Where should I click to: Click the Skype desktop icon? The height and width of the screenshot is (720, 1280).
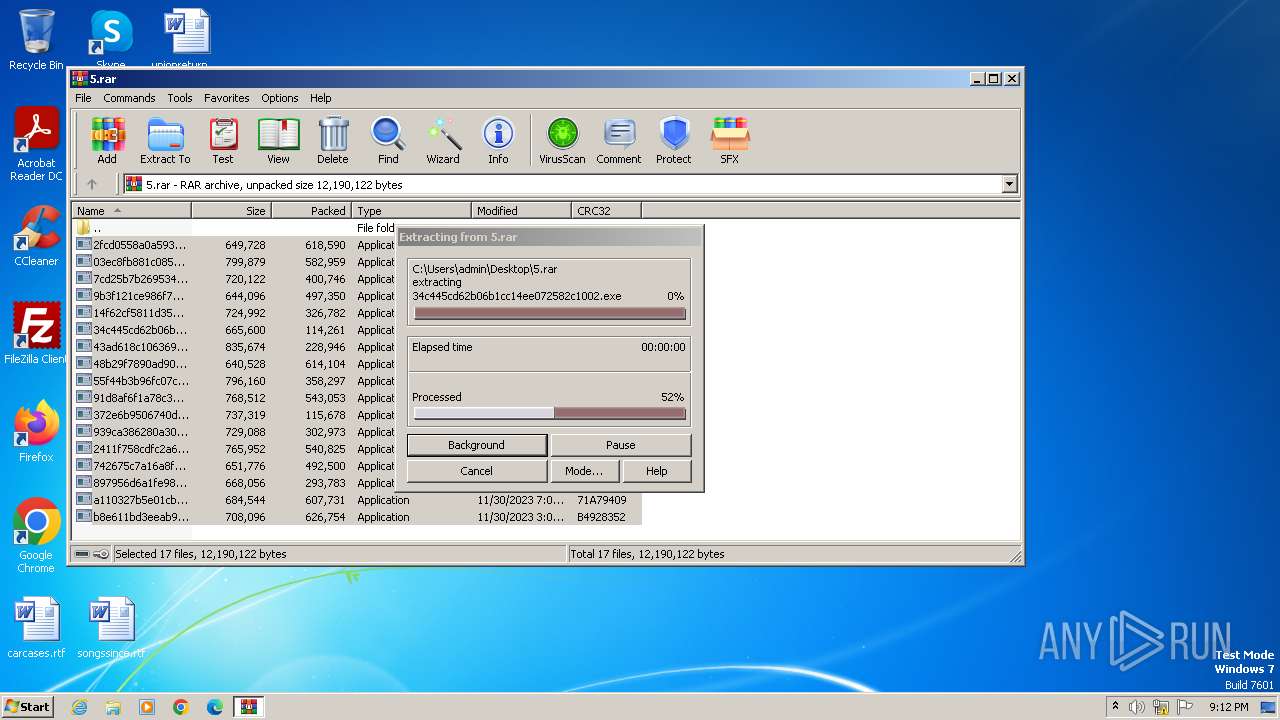(x=111, y=40)
